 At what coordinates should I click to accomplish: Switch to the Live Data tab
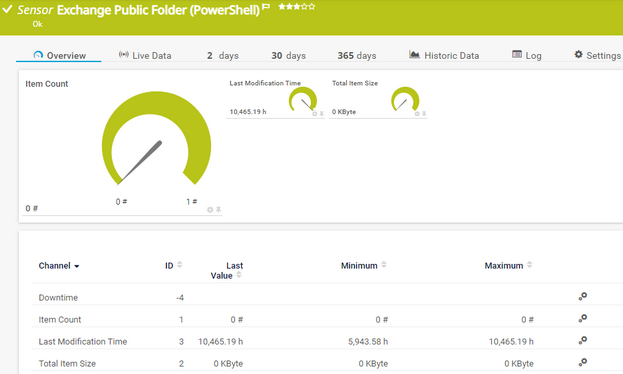click(145, 55)
